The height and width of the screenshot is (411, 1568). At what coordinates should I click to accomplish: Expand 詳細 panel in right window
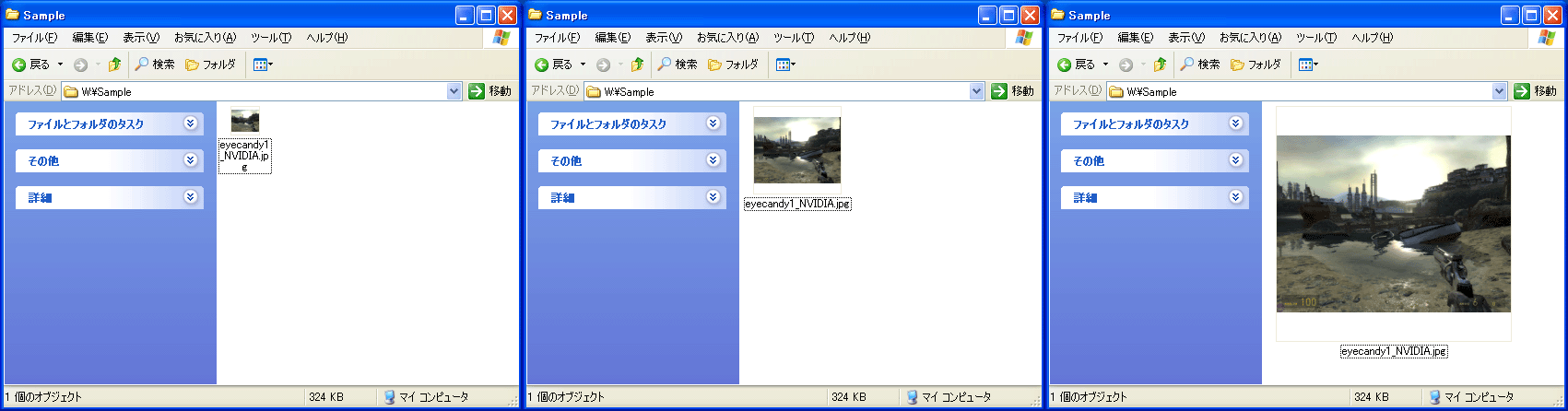[x=1236, y=197]
